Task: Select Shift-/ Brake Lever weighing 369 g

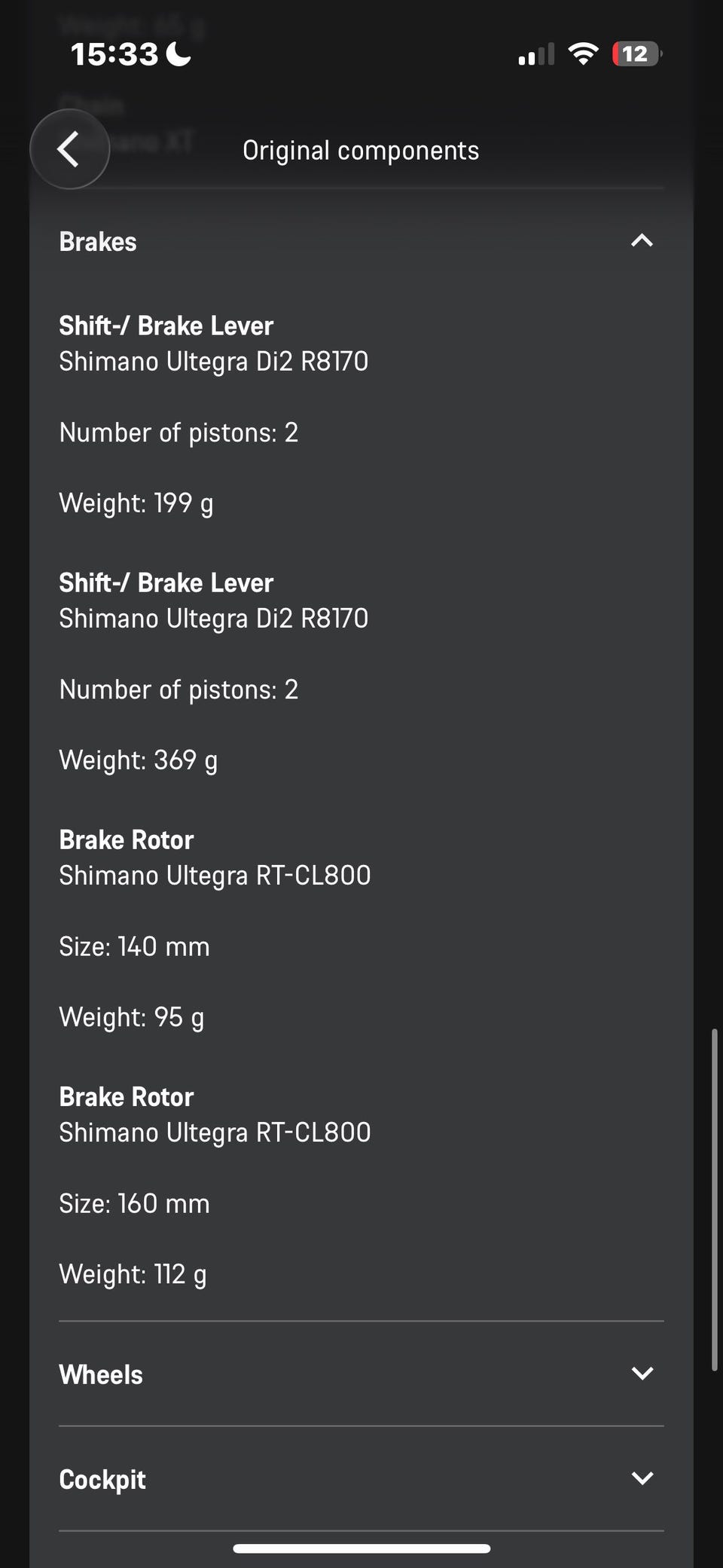Action: 214,671
